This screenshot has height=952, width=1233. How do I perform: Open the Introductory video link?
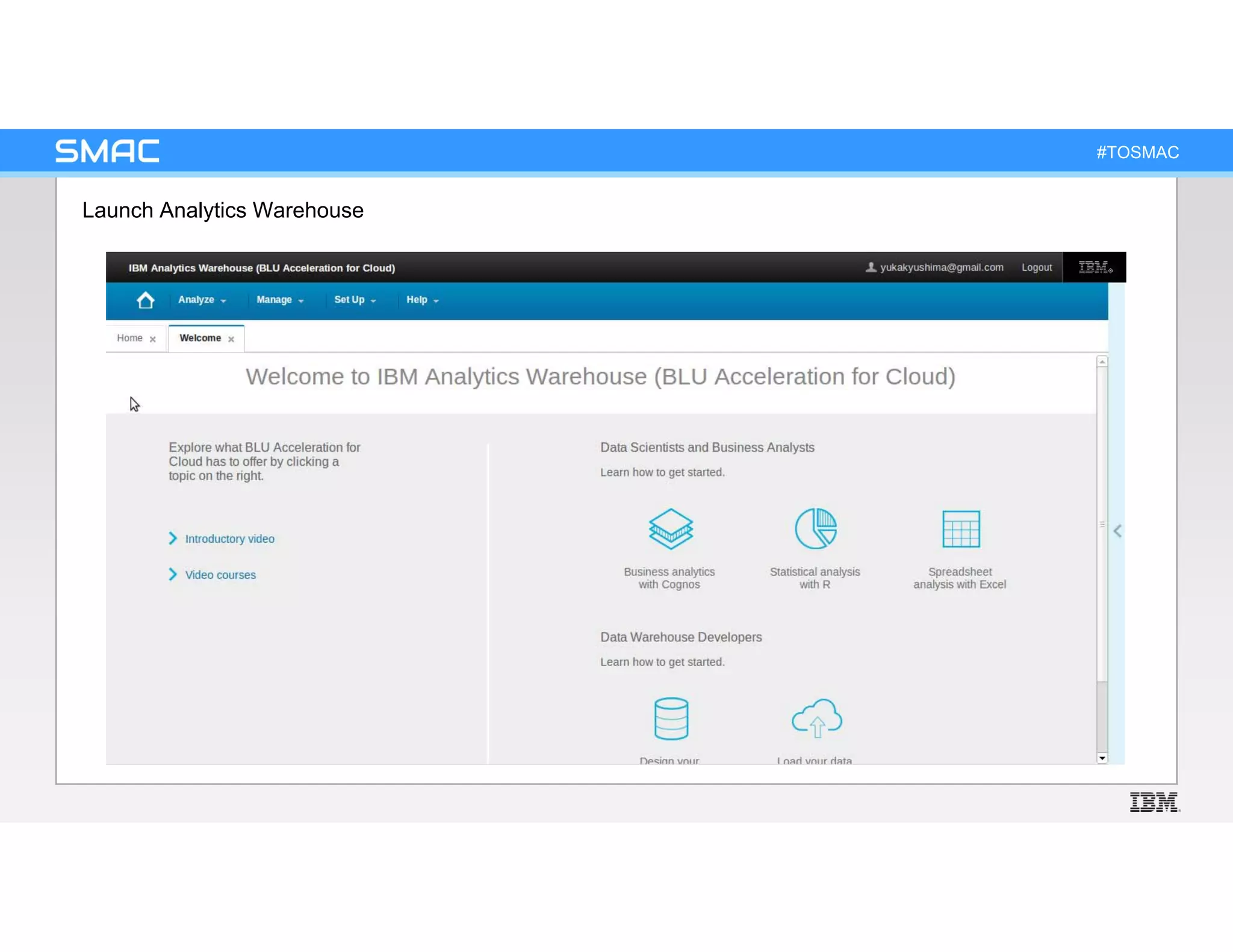click(230, 539)
